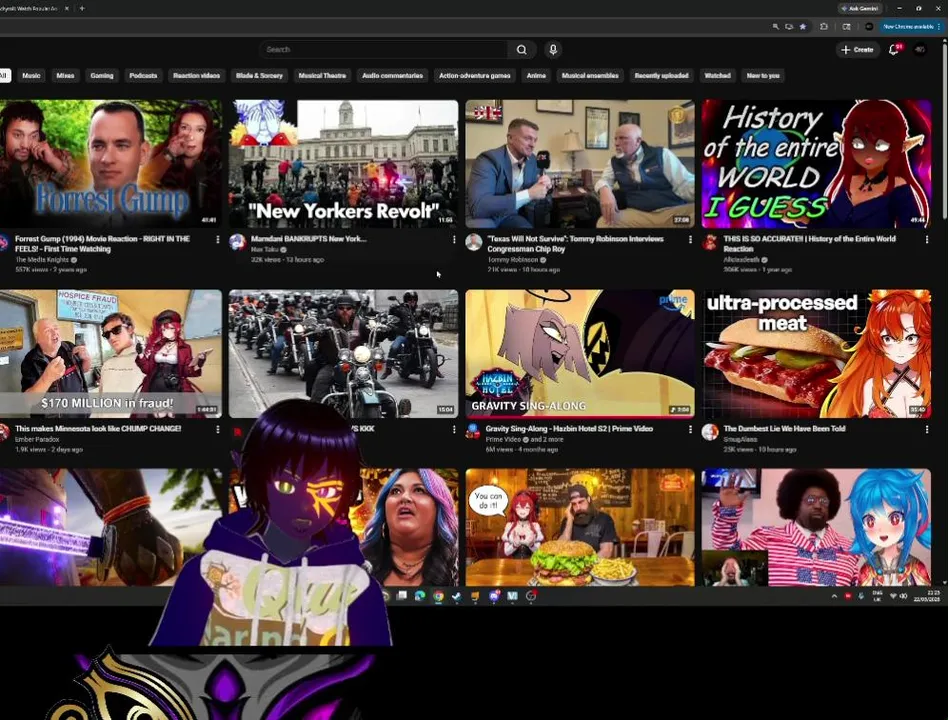Play the $170 MILLION in fraud thumbnail
This screenshot has height=720, width=948.
pyautogui.click(x=111, y=354)
